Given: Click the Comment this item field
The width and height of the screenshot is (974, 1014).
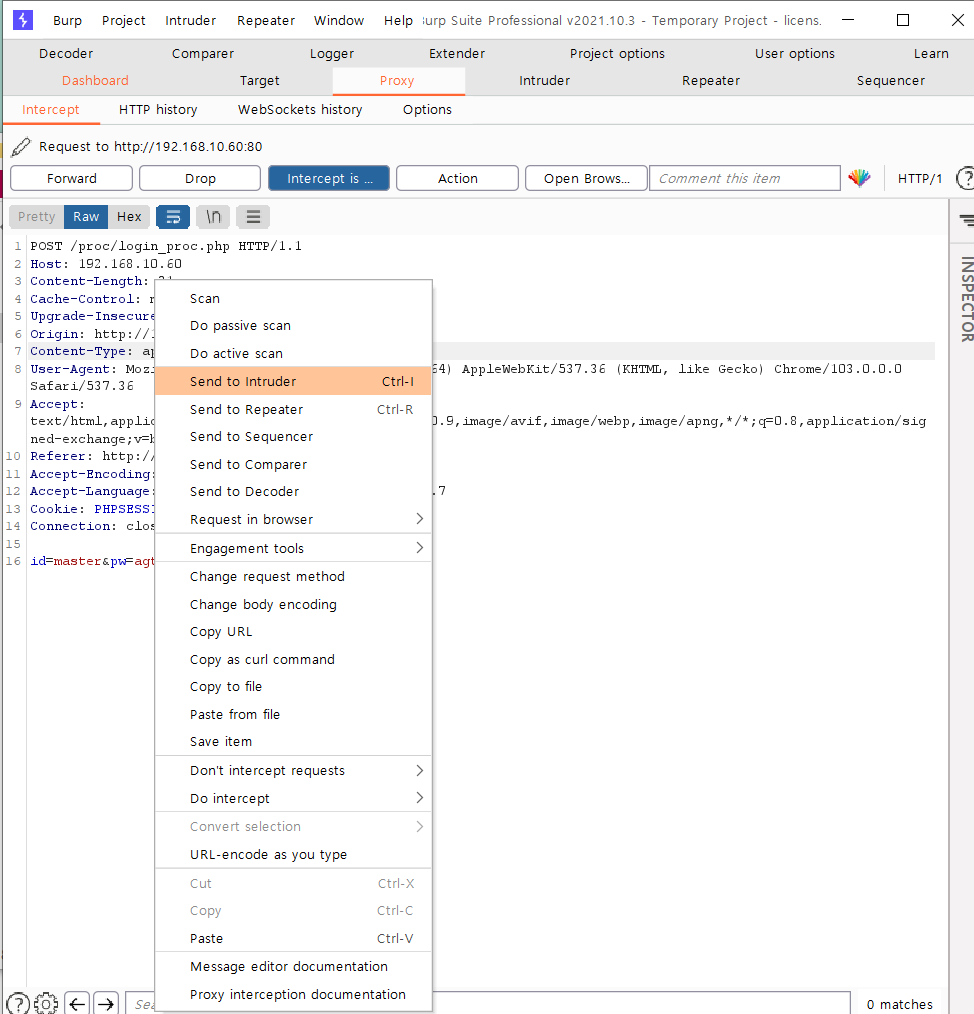Looking at the screenshot, I should [745, 178].
